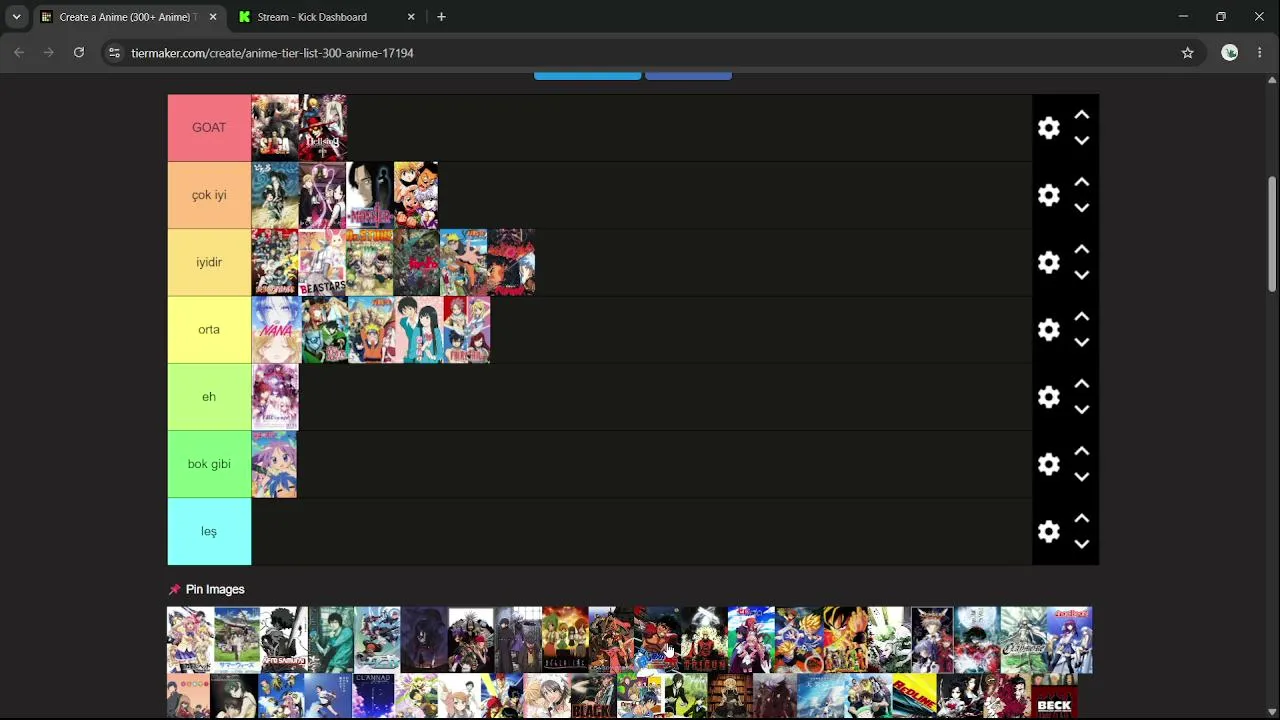Reload the tiermaker page

(x=79, y=53)
